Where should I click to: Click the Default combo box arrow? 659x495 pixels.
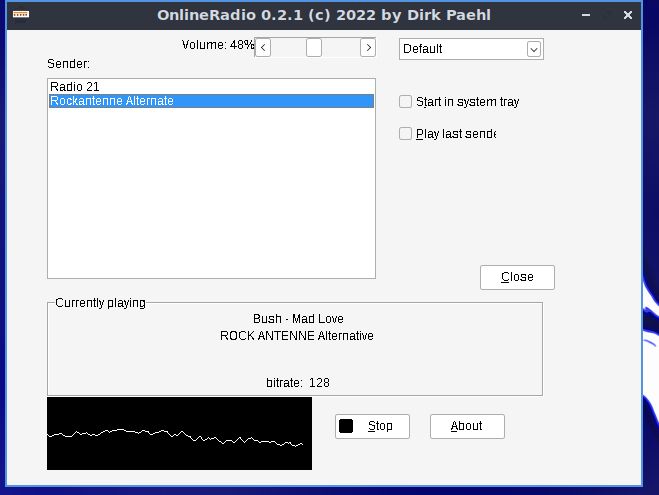point(534,49)
